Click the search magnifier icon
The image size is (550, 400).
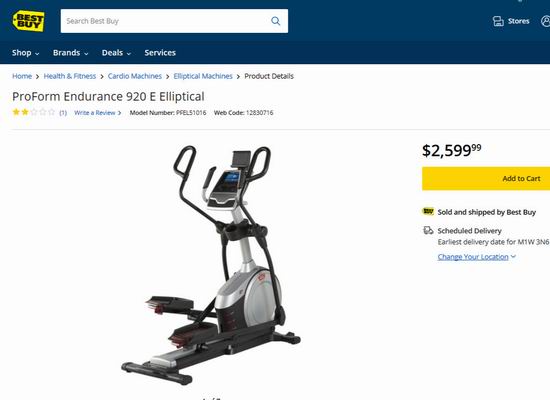click(276, 21)
